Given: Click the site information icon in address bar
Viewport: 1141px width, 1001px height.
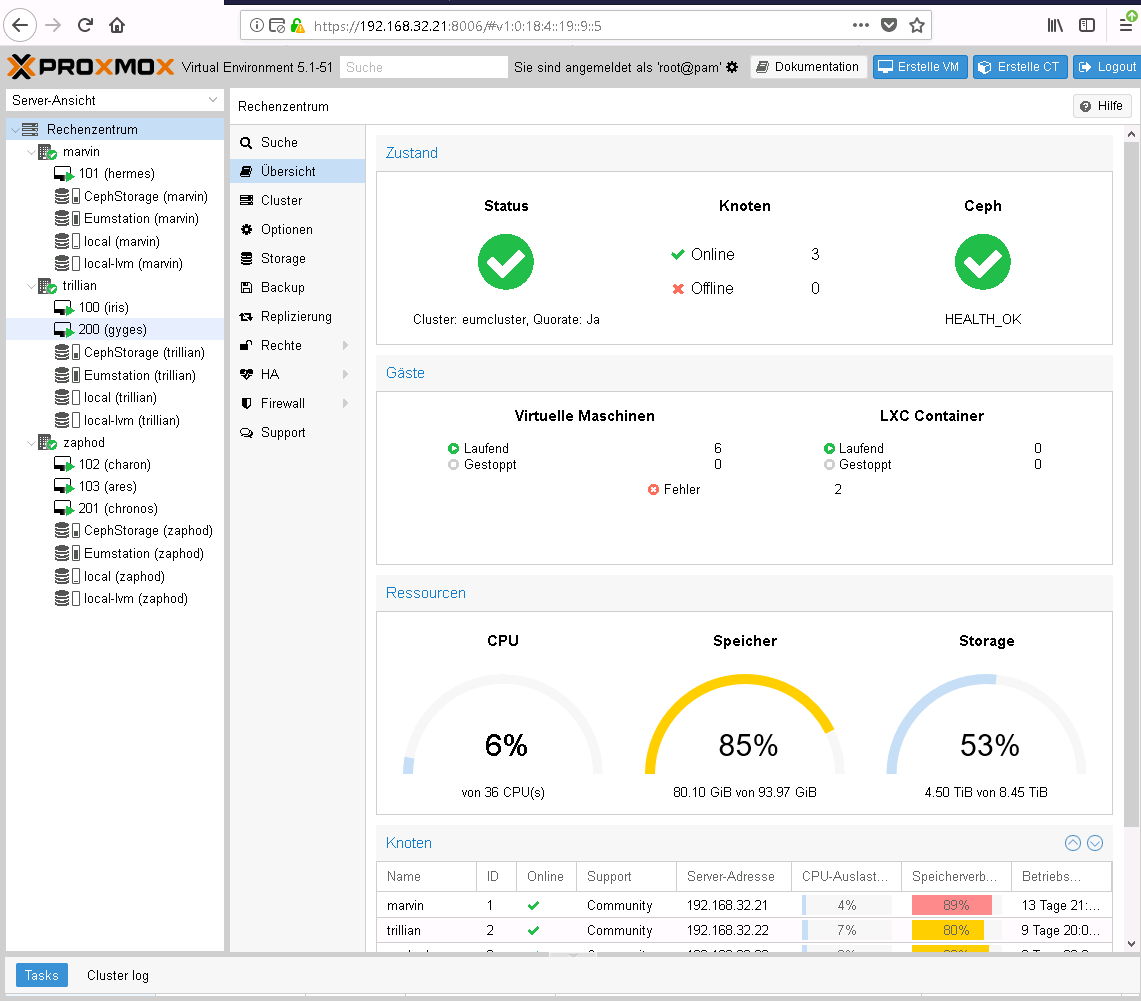Looking at the screenshot, I should point(256,25).
